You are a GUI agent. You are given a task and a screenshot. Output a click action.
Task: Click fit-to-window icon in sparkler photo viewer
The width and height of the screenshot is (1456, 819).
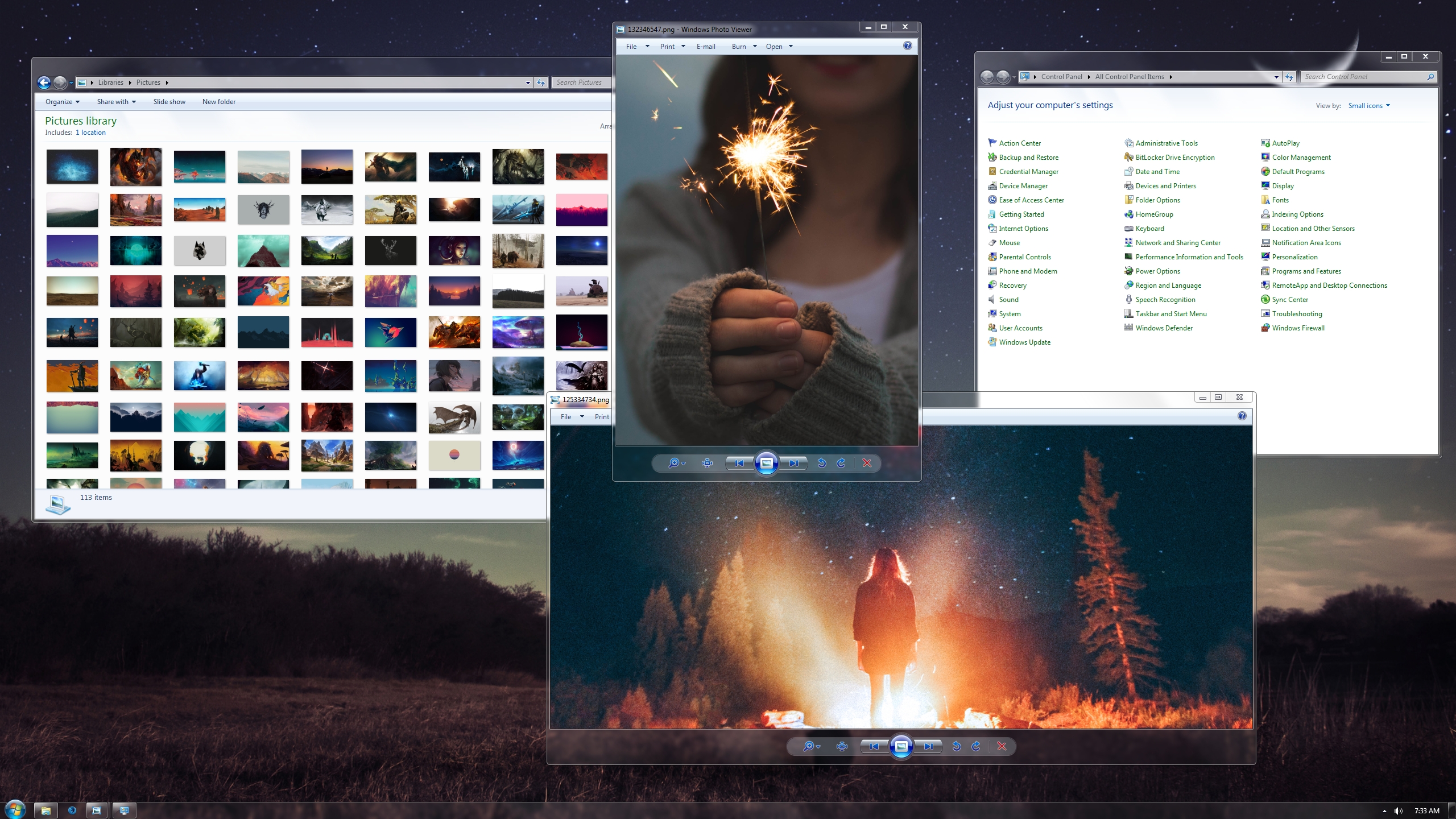tap(707, 463)
